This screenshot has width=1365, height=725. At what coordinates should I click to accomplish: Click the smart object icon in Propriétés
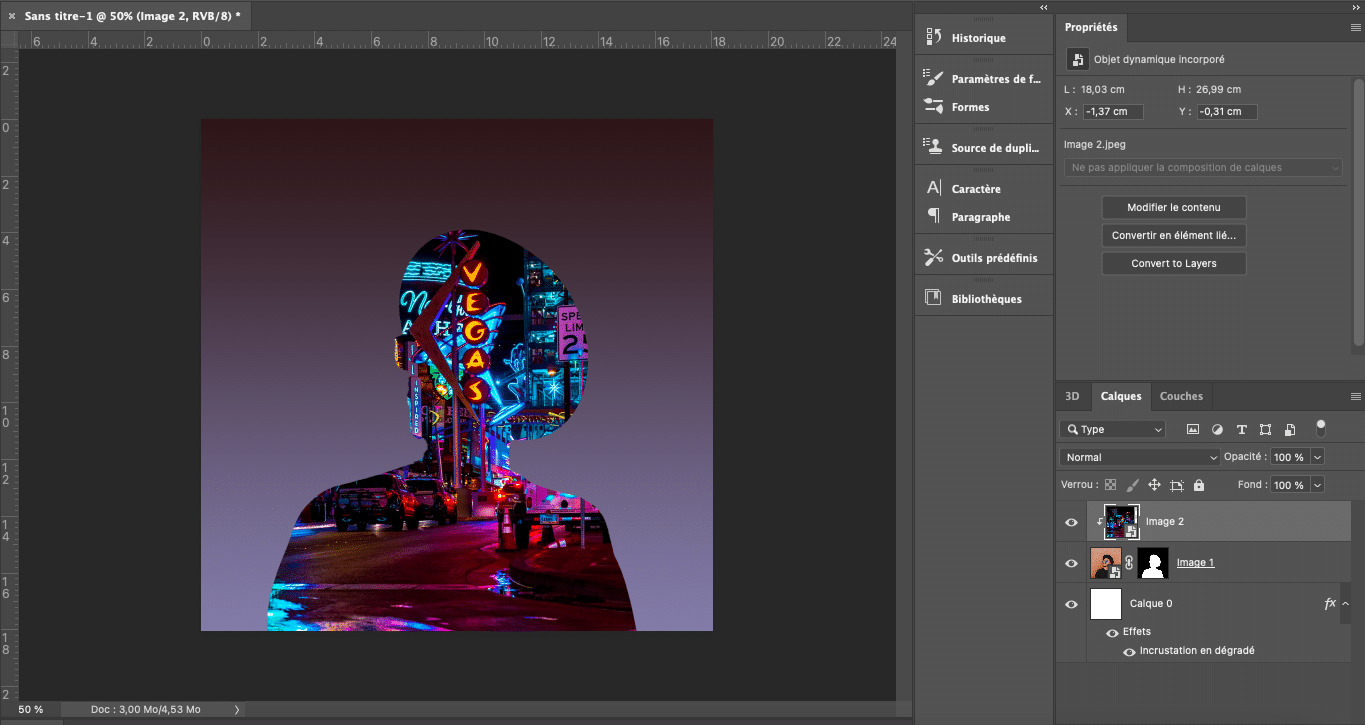tap(1077, 60)
